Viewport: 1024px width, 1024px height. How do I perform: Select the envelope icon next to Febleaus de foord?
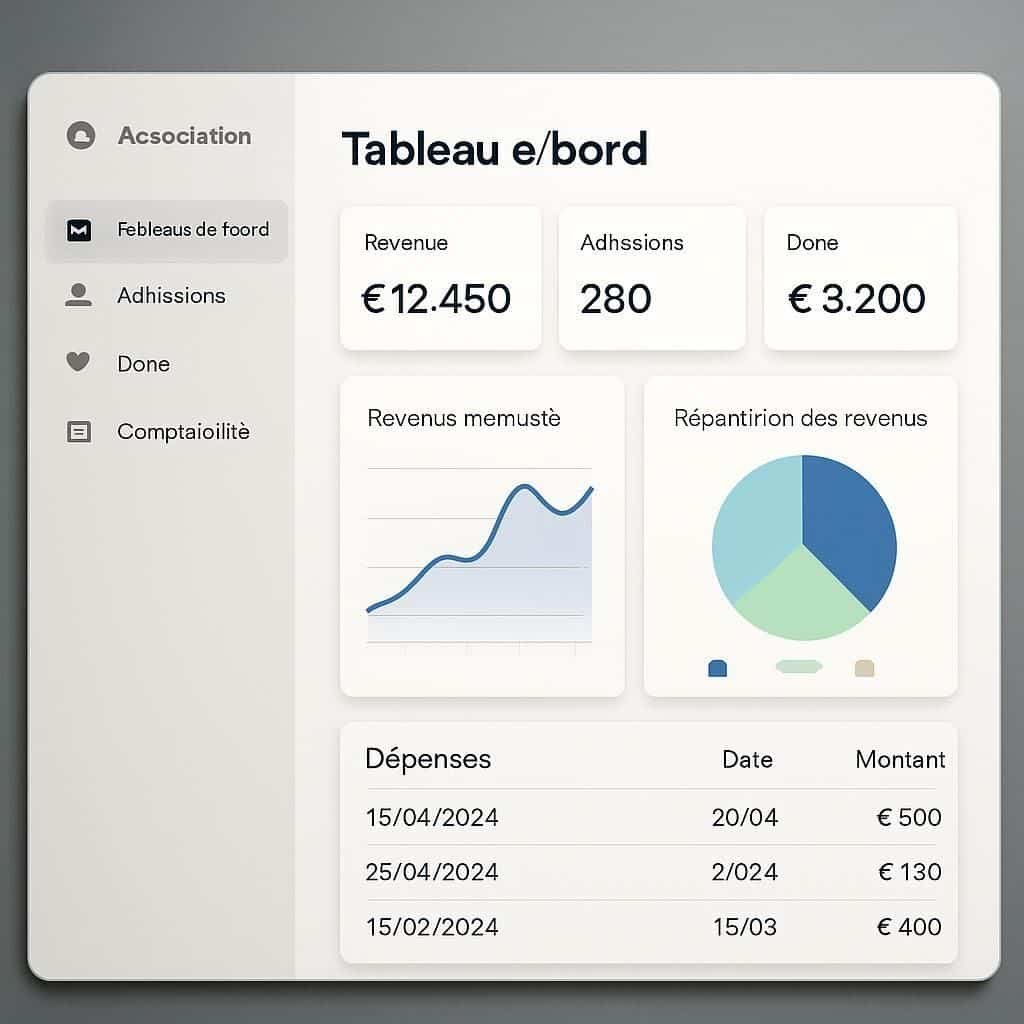point(77,229)
